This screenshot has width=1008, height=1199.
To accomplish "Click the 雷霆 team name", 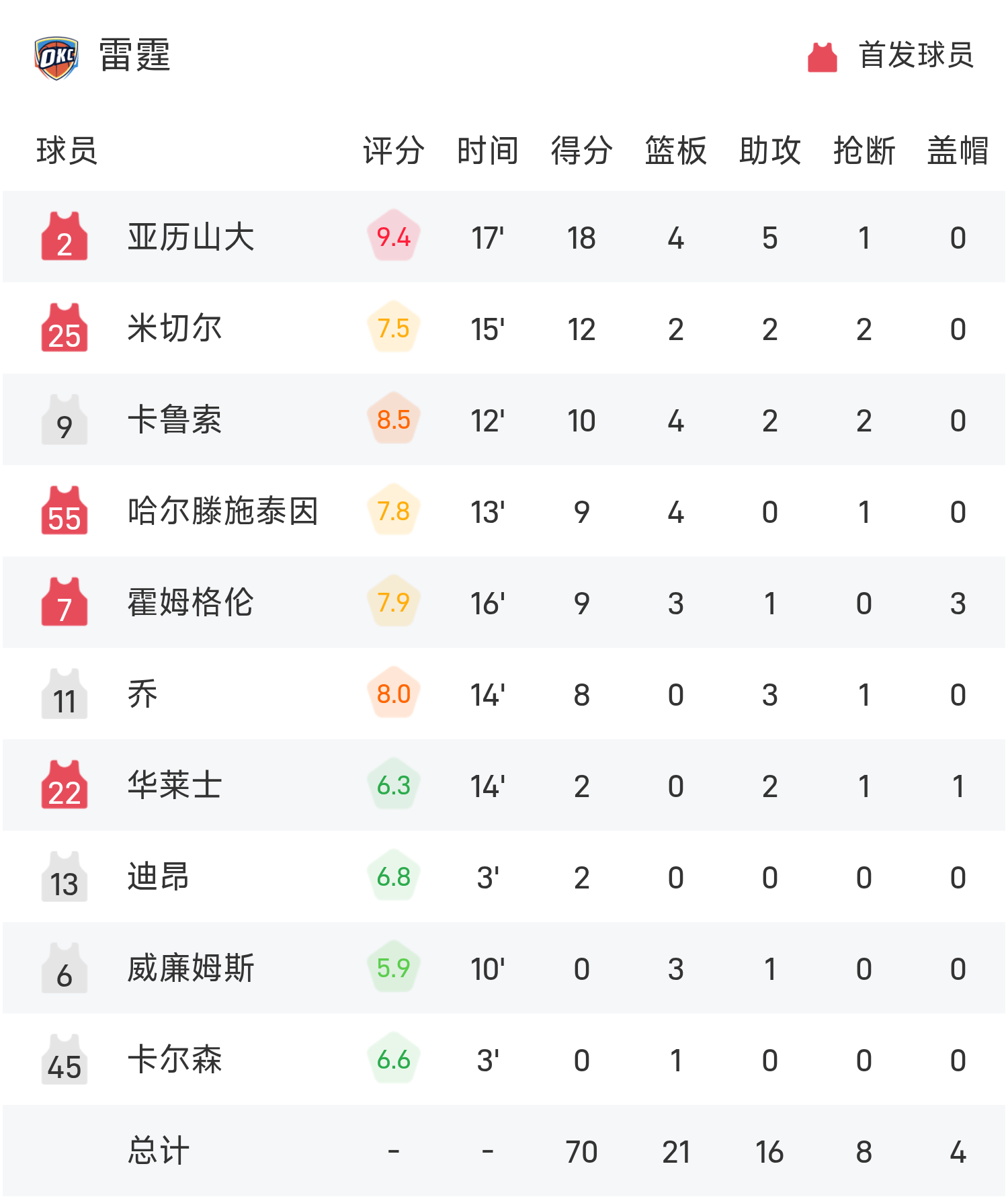I will (x=134, y=55).
